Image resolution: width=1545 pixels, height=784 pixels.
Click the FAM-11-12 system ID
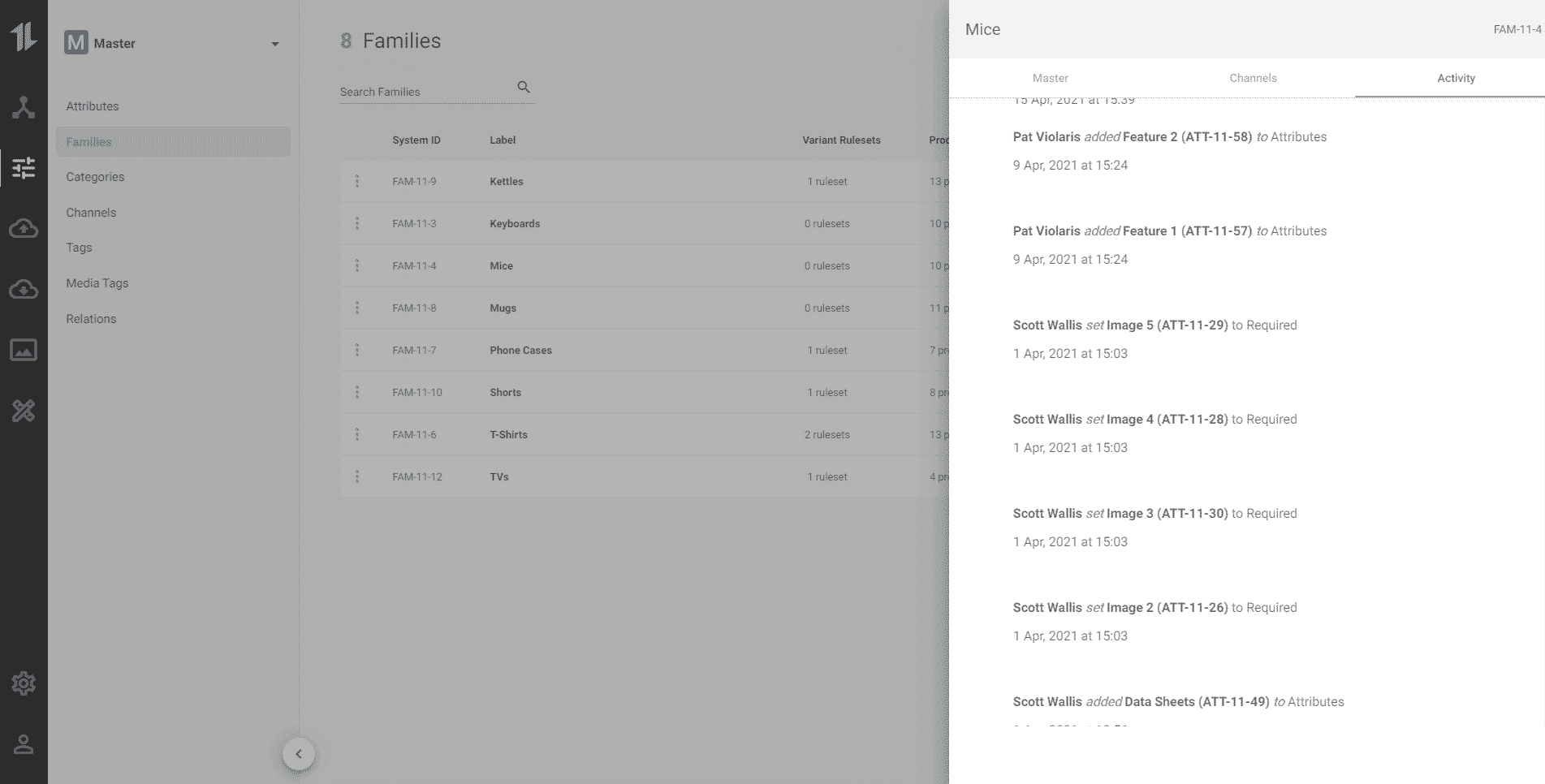click(x=417, y=477)
